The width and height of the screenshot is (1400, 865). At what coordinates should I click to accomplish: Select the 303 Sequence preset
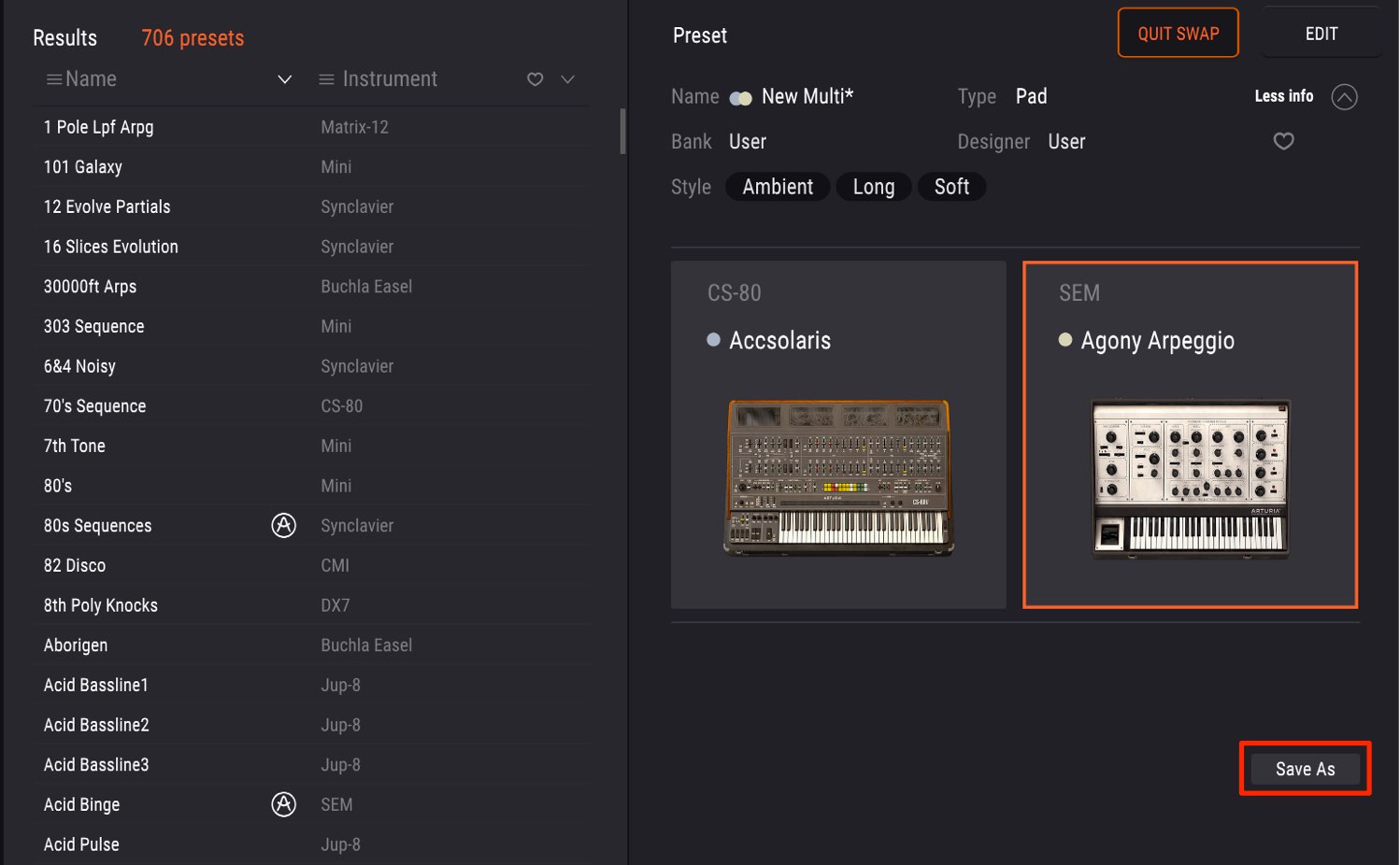pos(311,326)
